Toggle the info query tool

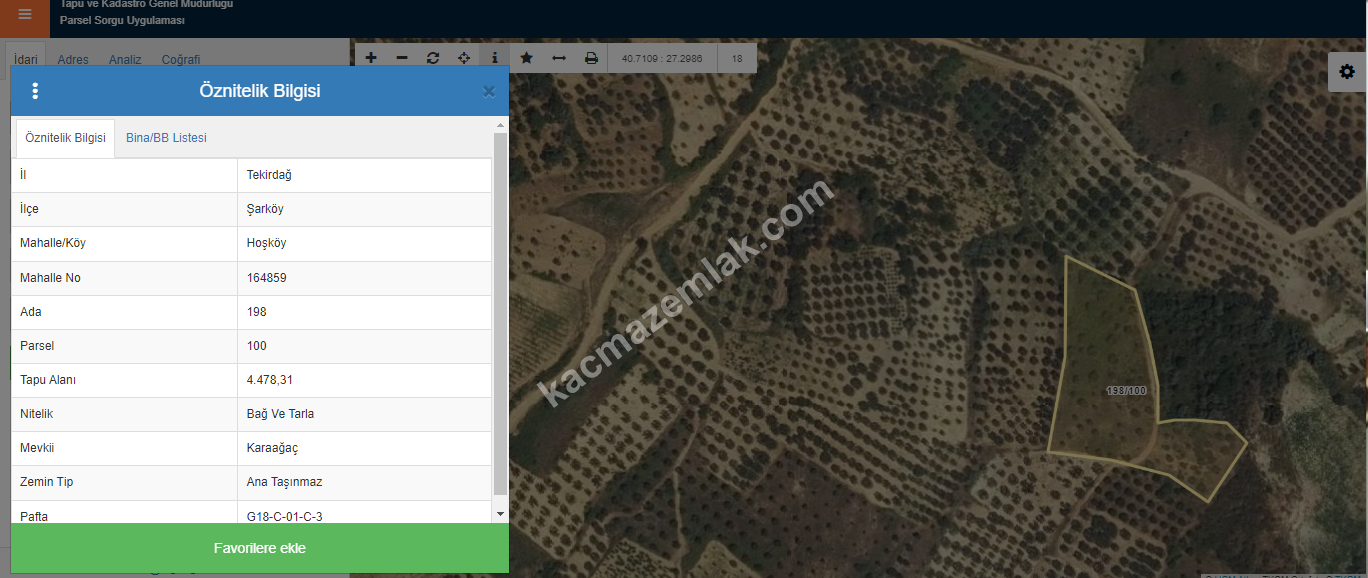point(495,58)
